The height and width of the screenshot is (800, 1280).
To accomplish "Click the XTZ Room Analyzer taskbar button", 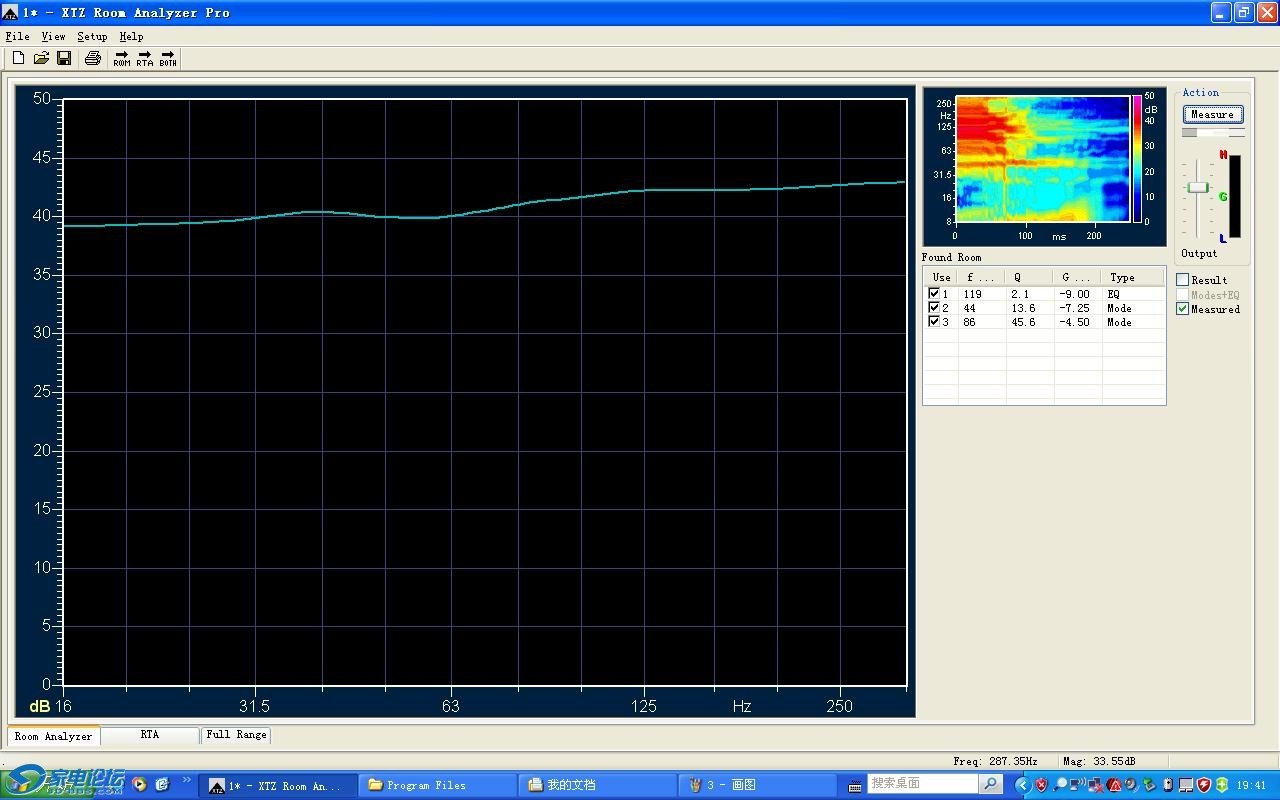I will [x=278, y=785].
